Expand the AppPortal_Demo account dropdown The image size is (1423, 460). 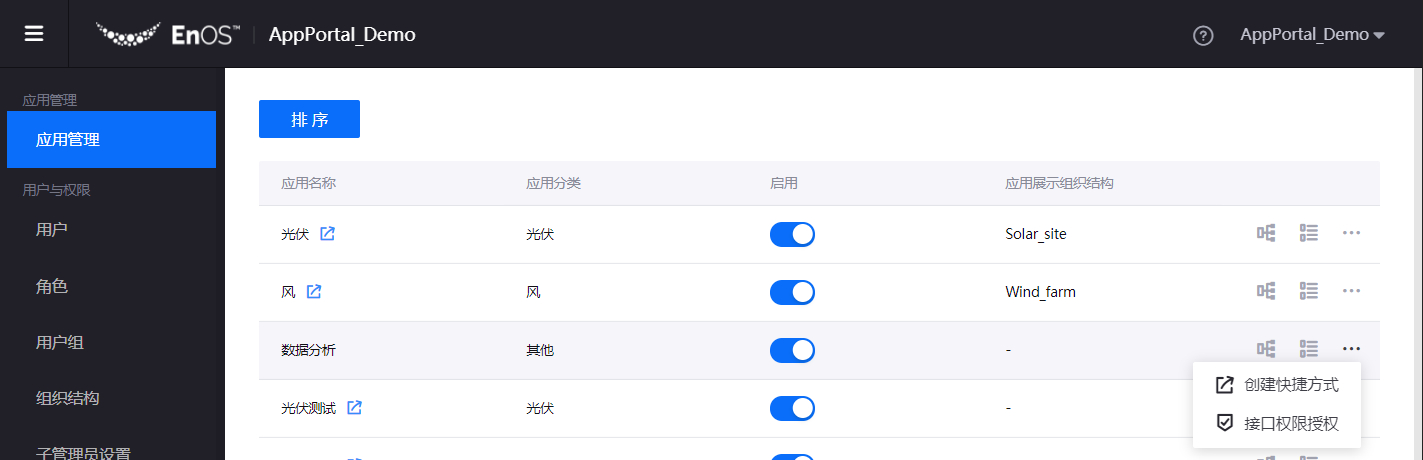[x=1312, y=35]
